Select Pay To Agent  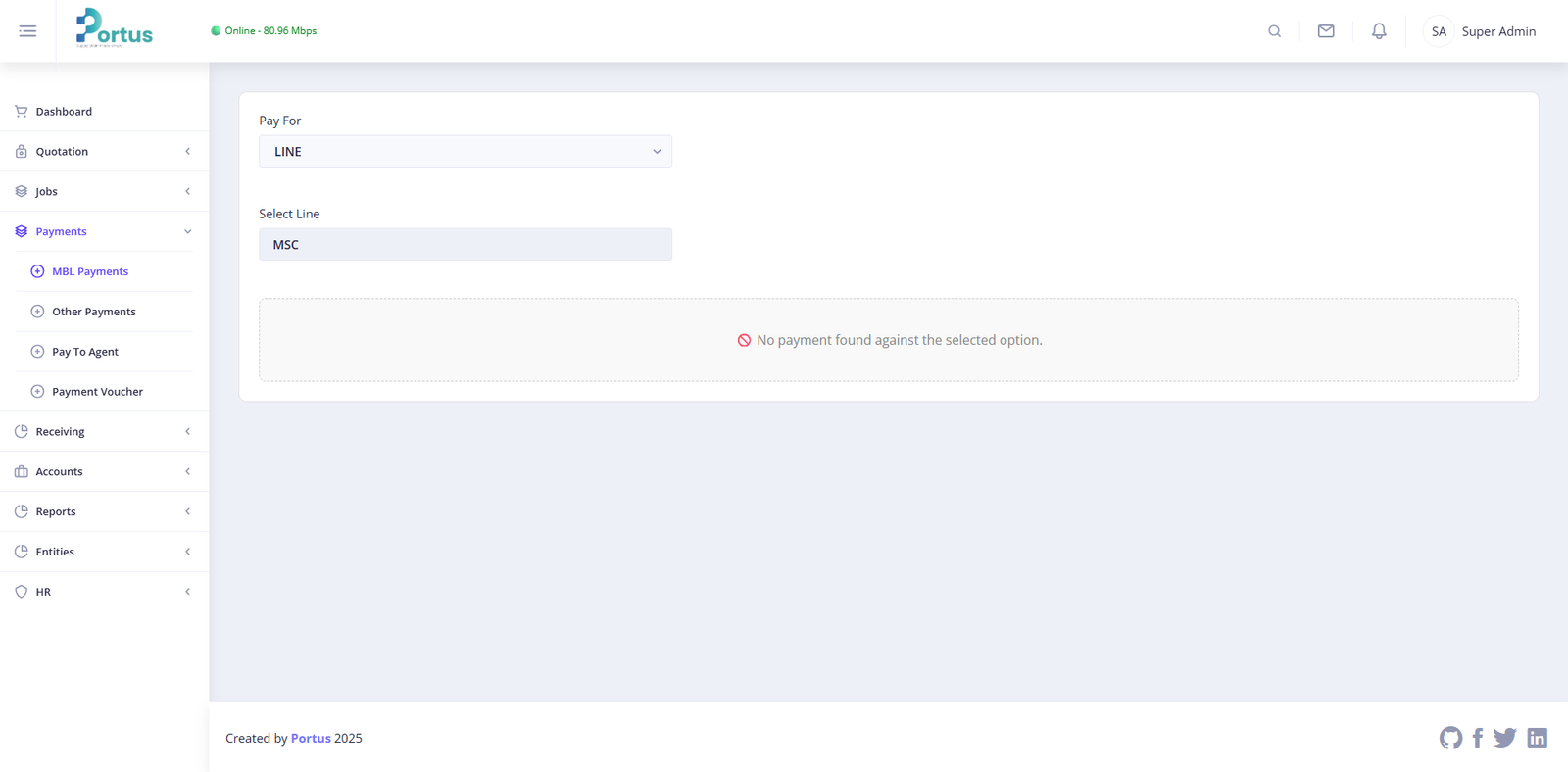point(85,352)
